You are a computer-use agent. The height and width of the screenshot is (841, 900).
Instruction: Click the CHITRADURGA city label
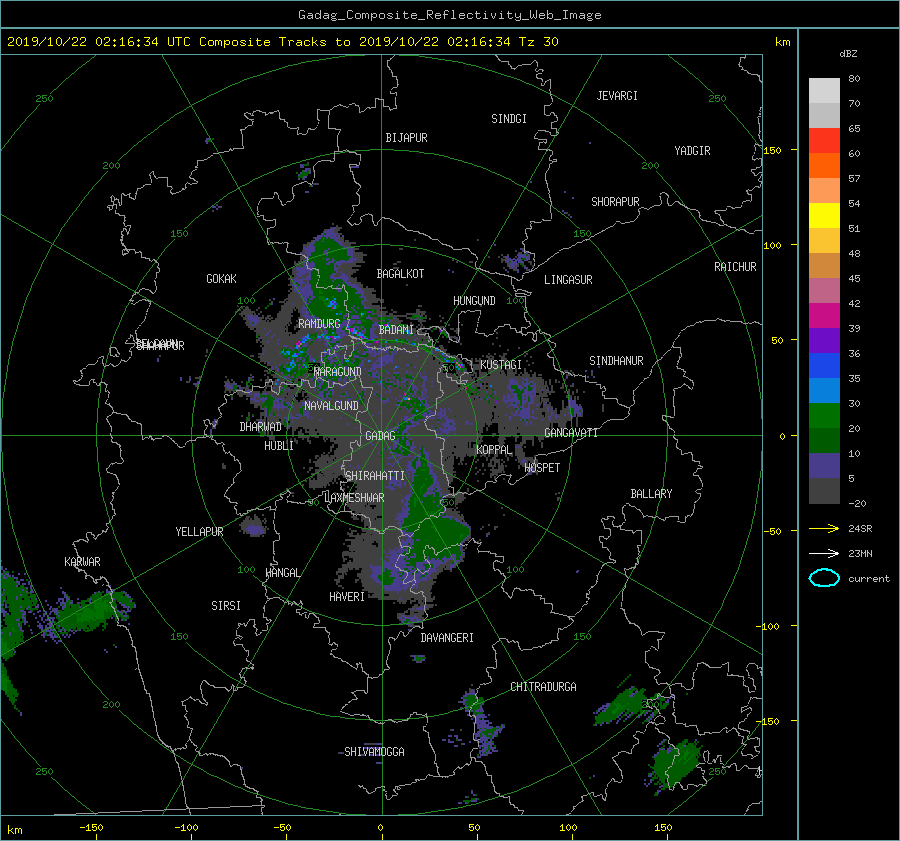click(544, 687)
